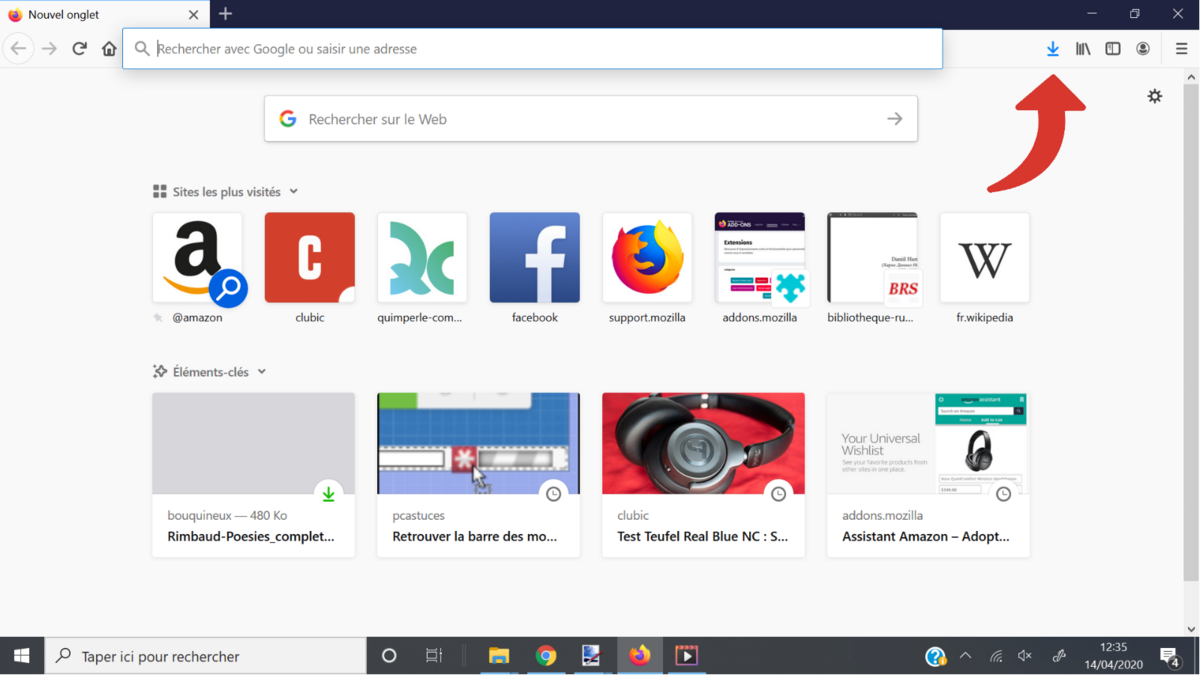Open the Downloads arrow in toolbar
The height and width of the screenshot is (675, 1200).
[1053, 49]
